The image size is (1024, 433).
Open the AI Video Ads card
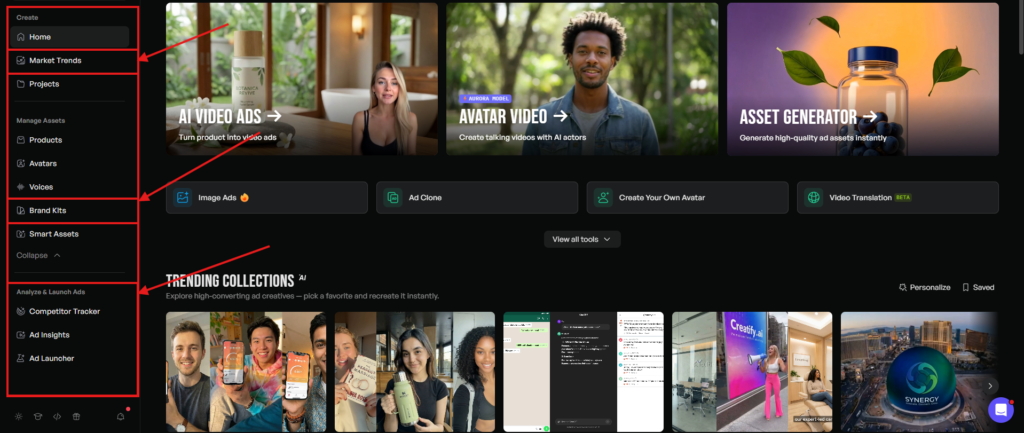(x=301, y=79)
